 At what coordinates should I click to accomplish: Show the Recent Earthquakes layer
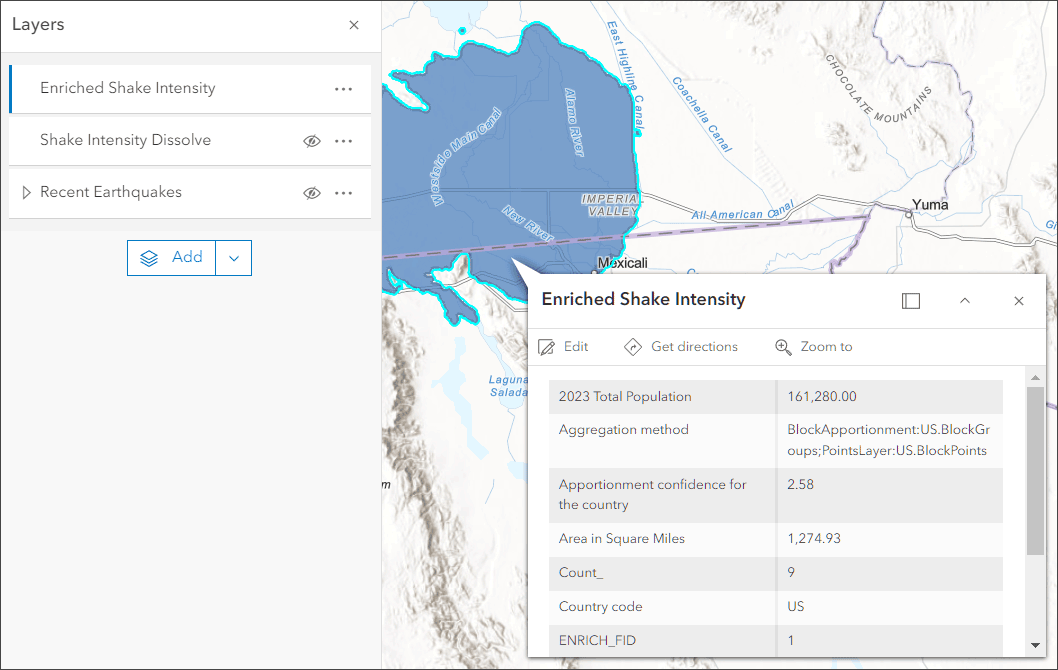tap(311, 193)
